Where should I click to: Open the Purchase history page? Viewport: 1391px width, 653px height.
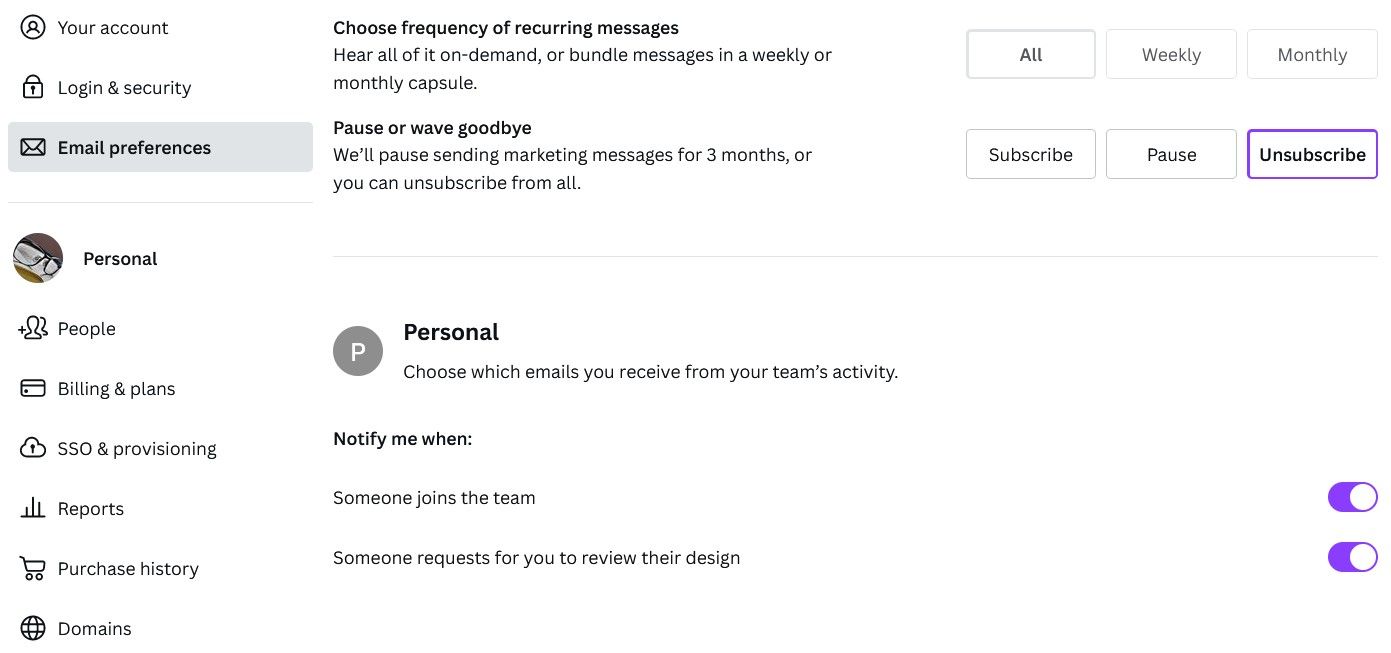(128, 569)
